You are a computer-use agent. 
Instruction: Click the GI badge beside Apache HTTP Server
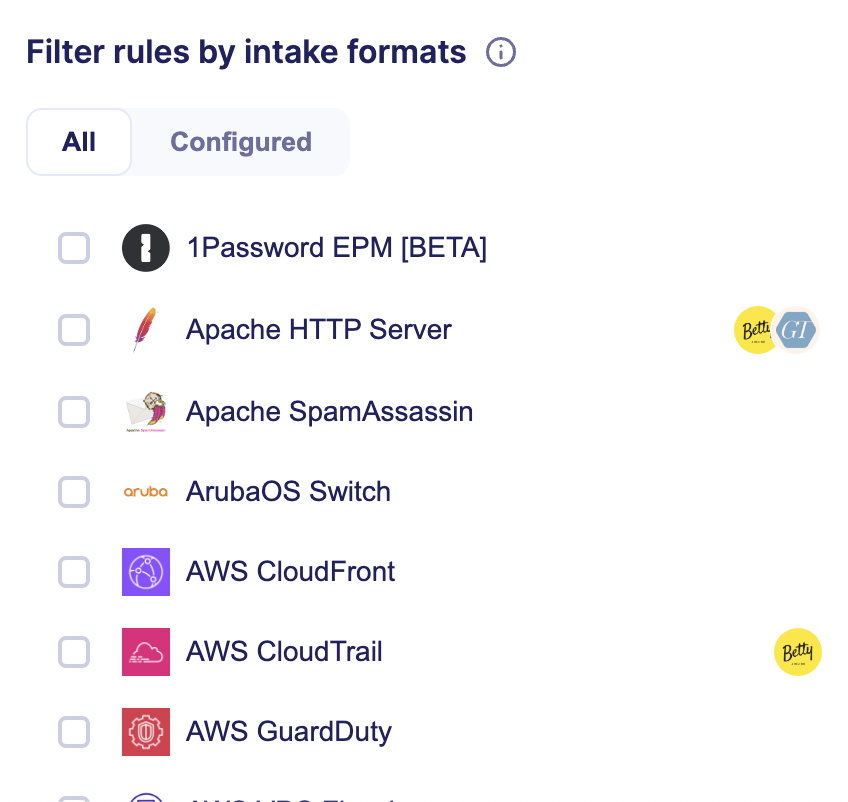796,330
